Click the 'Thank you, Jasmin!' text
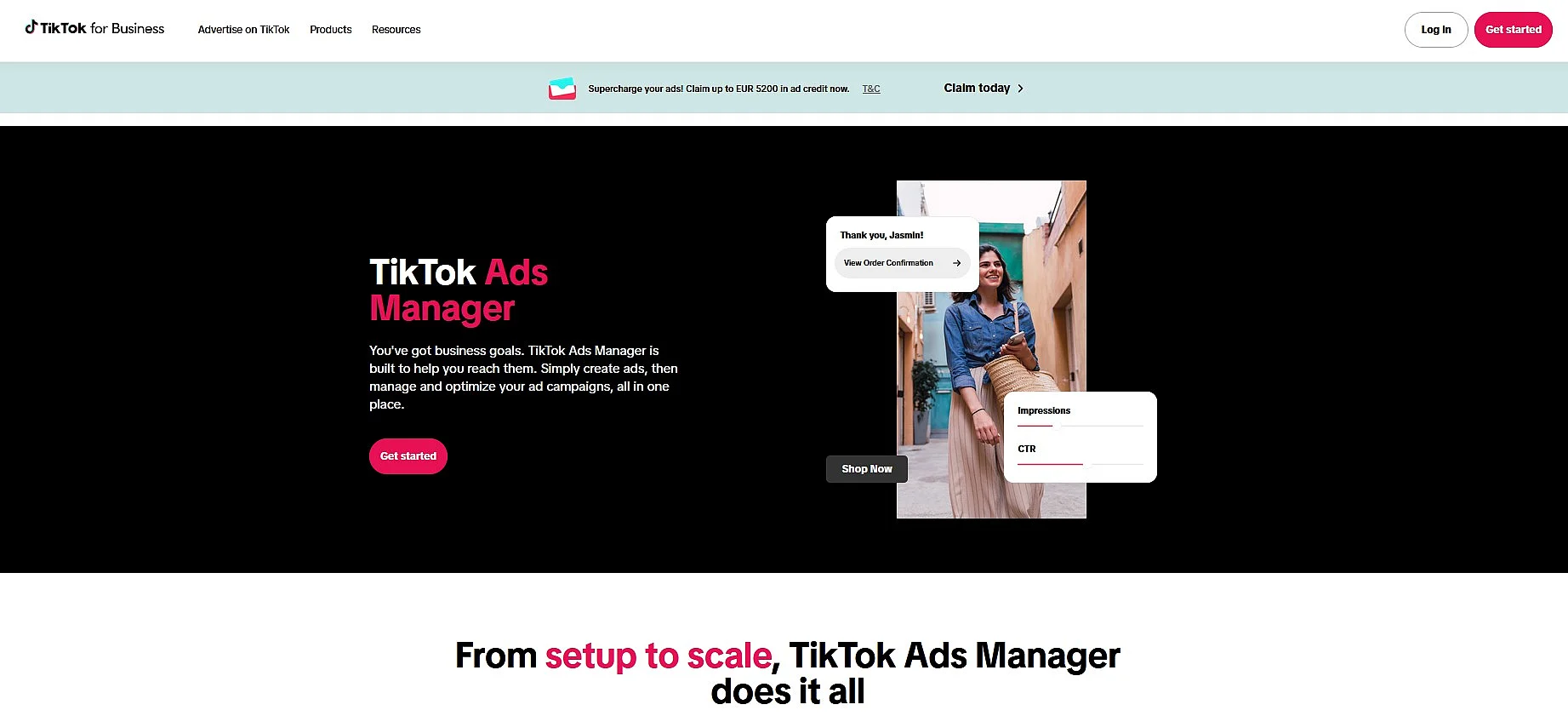Screen dimensions: 1568x716 (881, 235)
